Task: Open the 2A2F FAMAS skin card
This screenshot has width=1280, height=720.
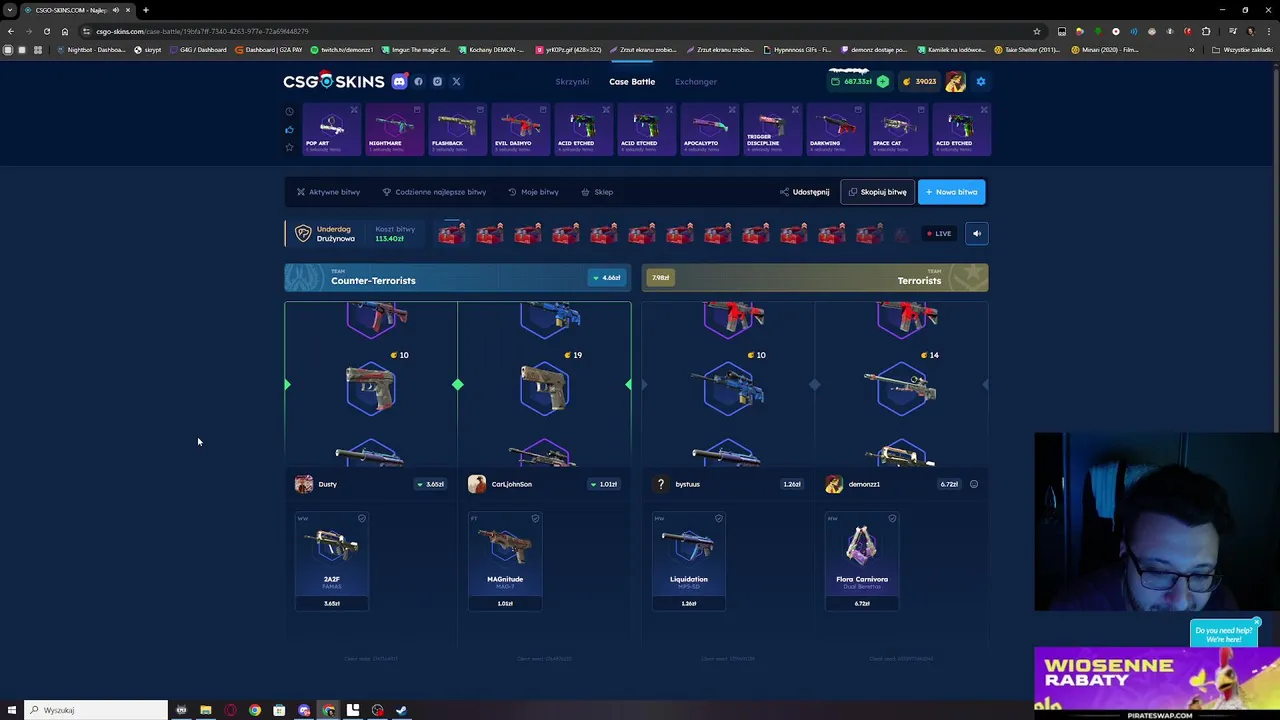Action: [x=332, y=561]
